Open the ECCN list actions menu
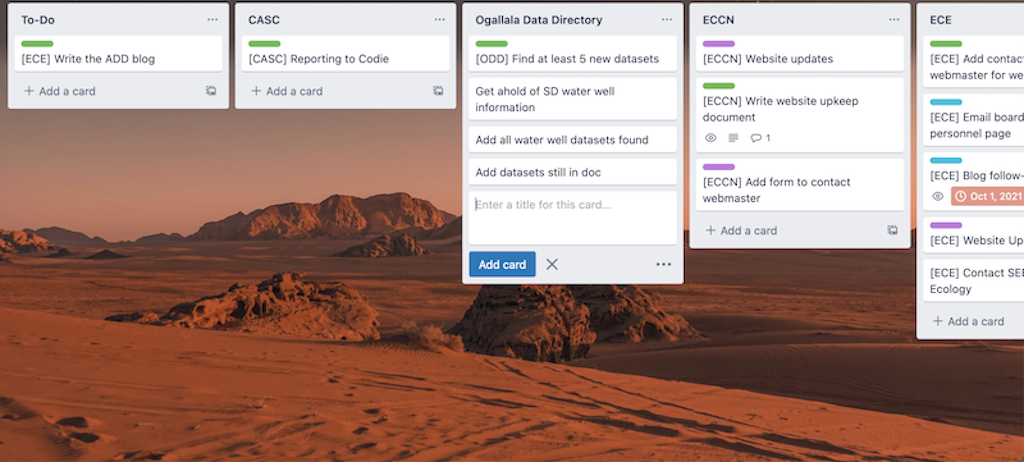This screenshot has height=462, width=1024. pyautogui.click(x=894, y=20)
